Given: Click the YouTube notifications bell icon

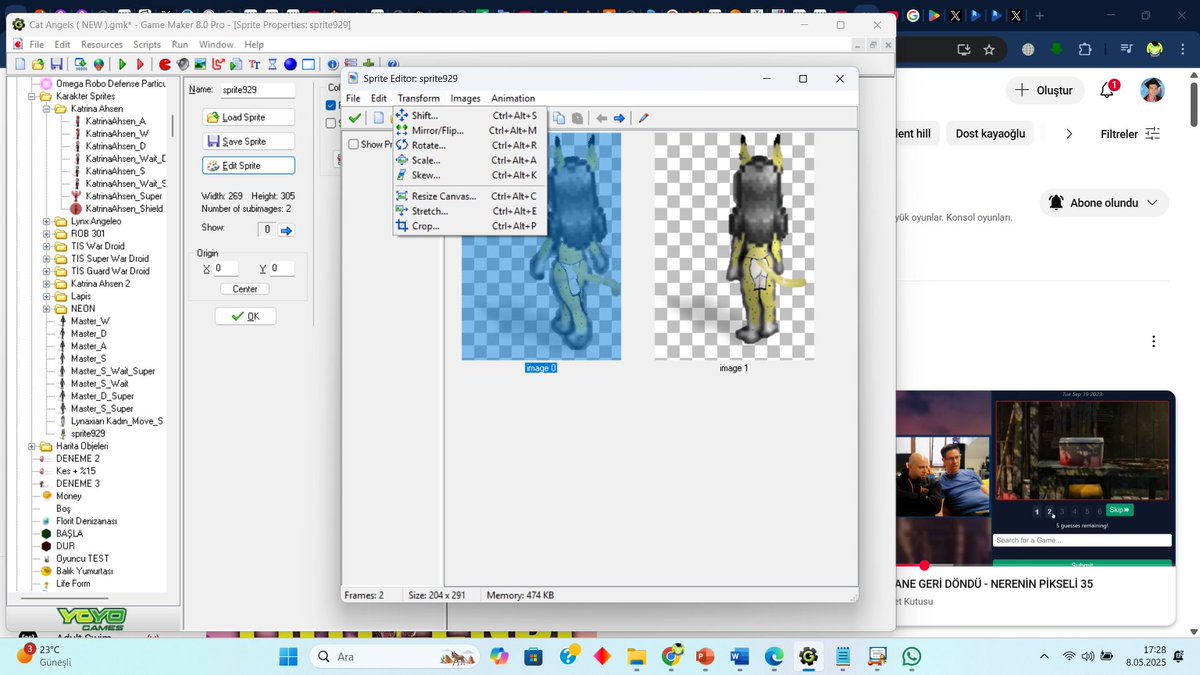Looking at the screenshot, I should [x=1107, y=90].
